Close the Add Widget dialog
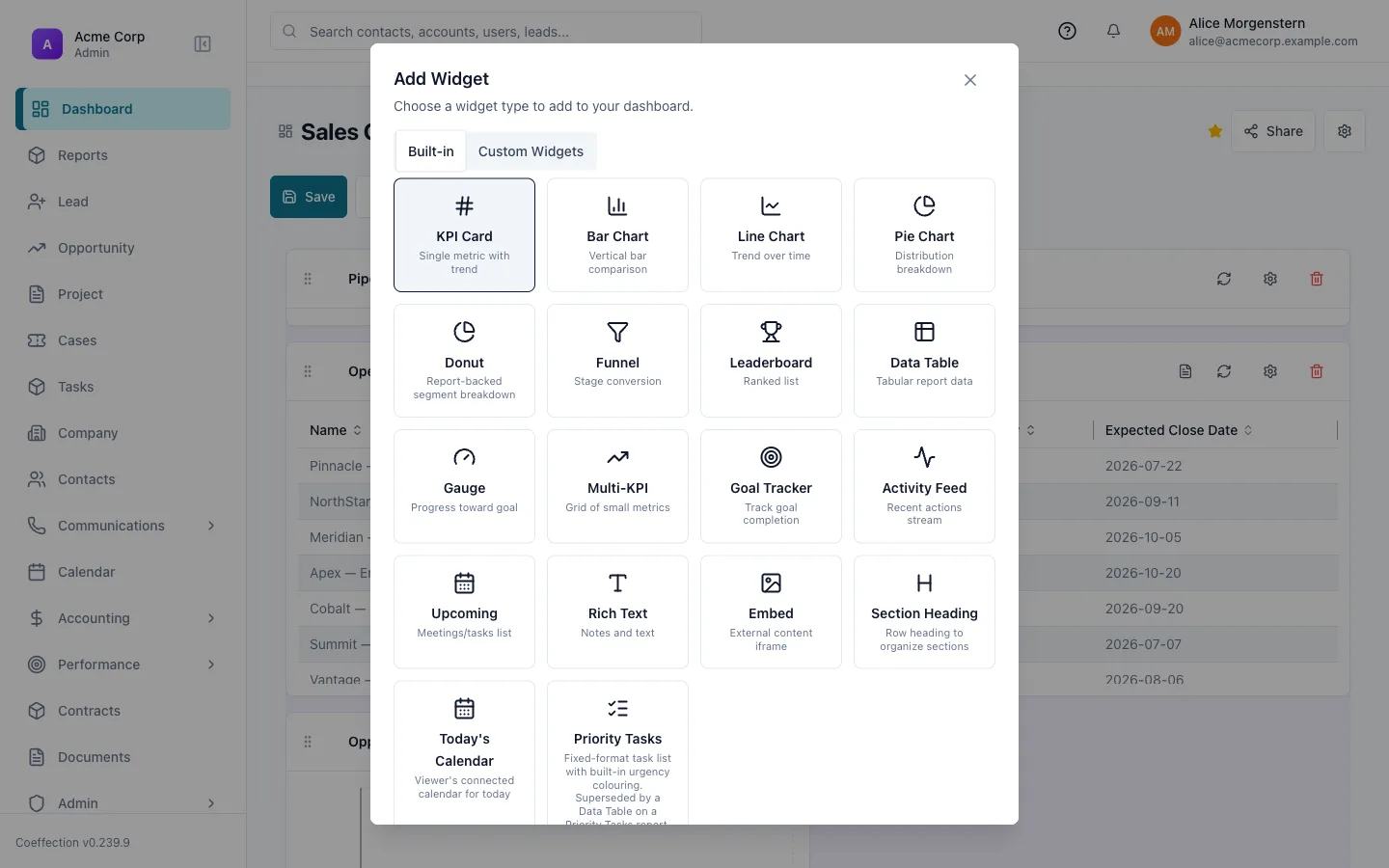Image resolution: width=1389 pixels, height=868 pixels. tap(970, 80)
